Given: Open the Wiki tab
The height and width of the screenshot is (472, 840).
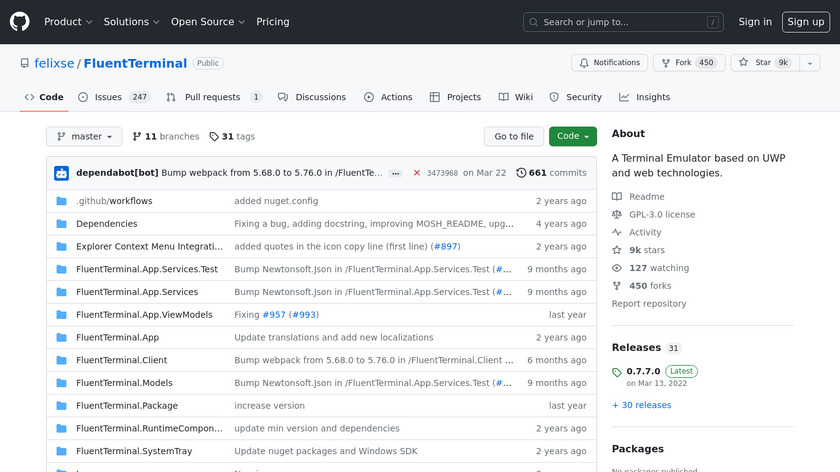Looking at the screenshot, I should pos(515,97).
